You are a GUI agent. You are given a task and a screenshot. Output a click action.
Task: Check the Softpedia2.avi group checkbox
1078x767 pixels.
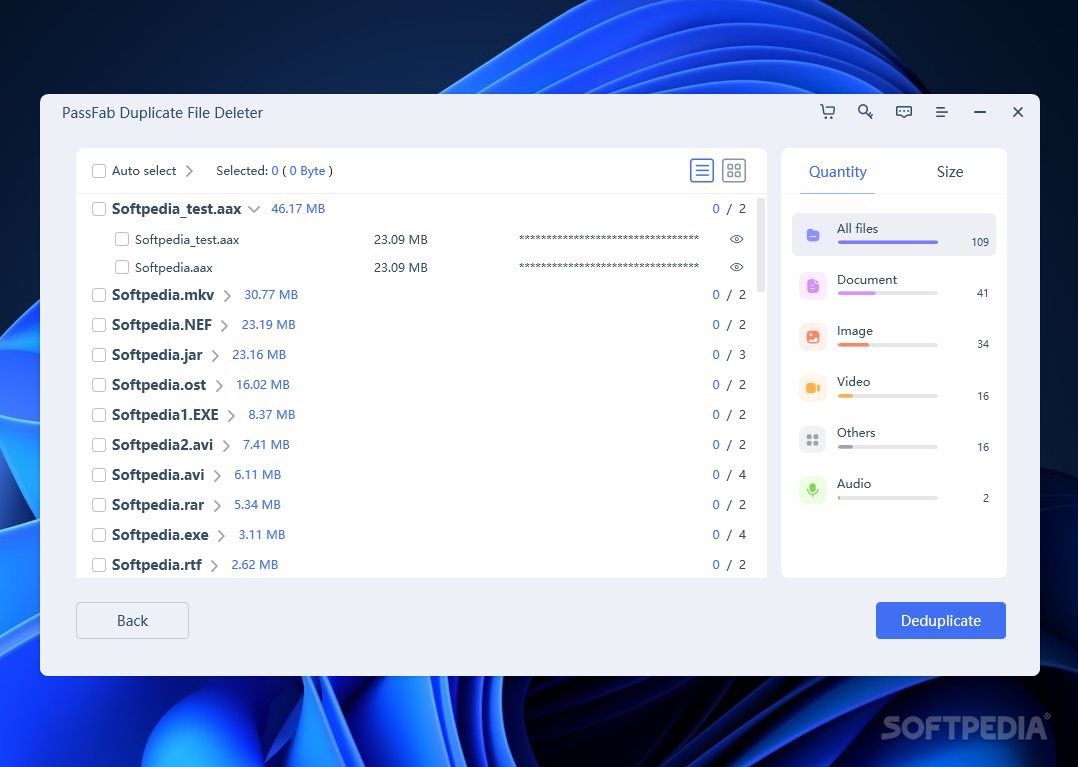tap(99, 445)
